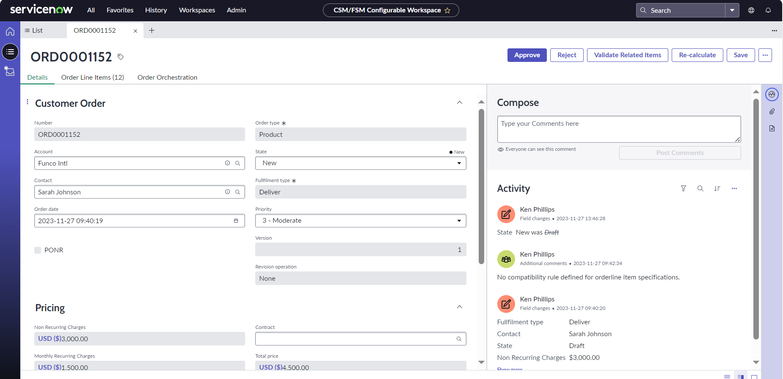Image resolution: width=783 pixels, height=379 pixels.
Task: Click the Compose comments text area
Action: pos(619,129)
